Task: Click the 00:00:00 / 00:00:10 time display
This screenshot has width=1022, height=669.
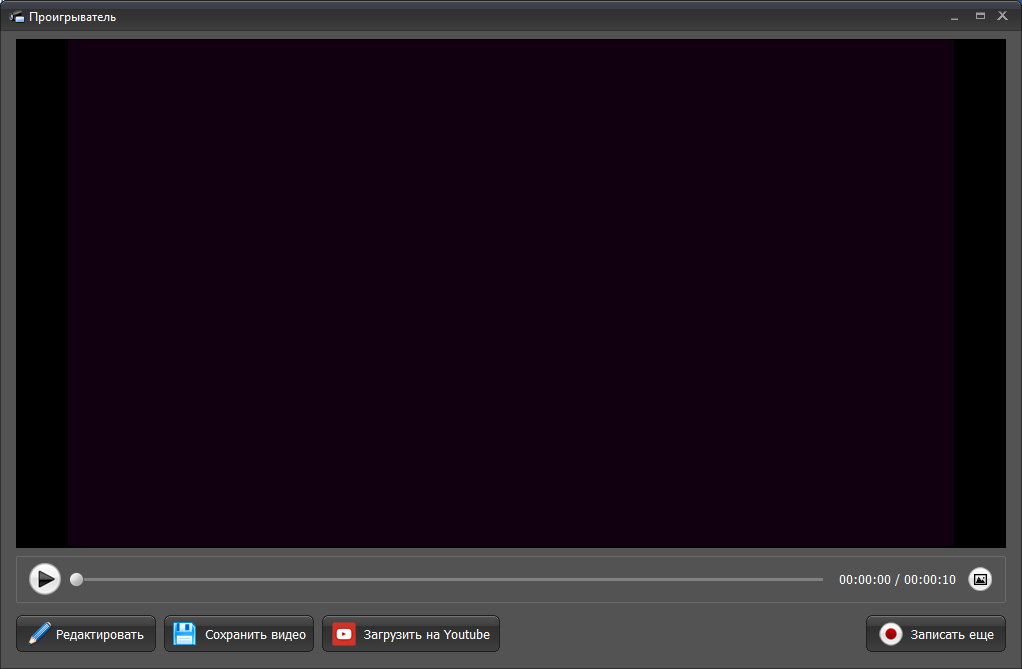Action: coord(897,580)
